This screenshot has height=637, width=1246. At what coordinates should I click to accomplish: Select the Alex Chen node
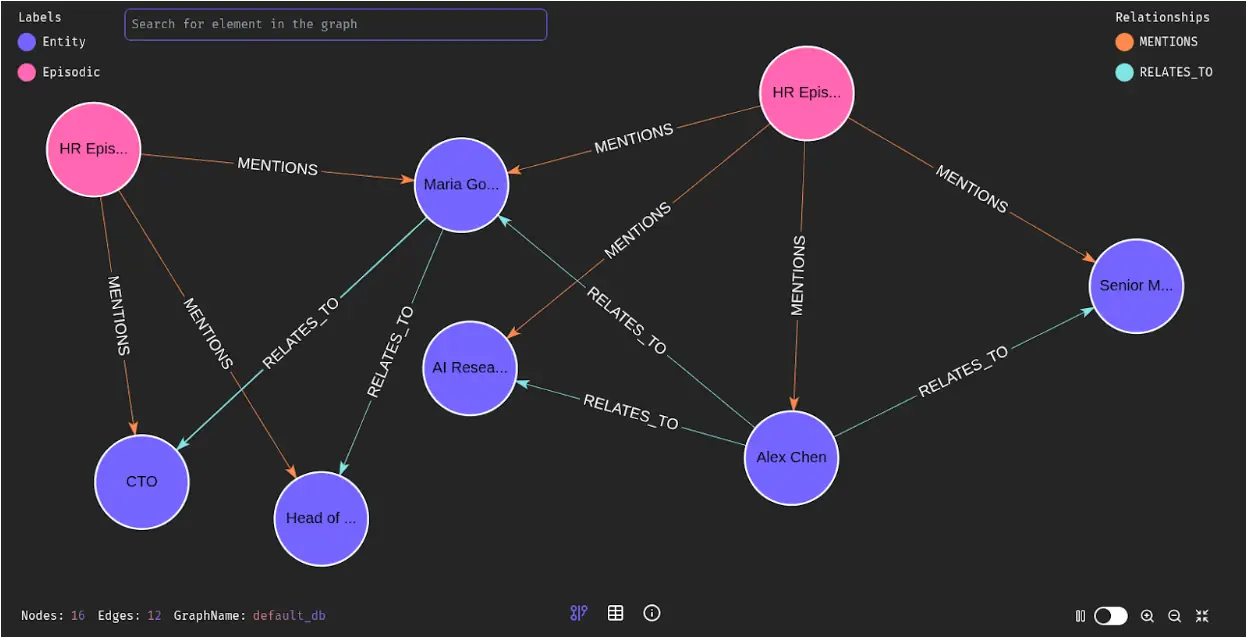pyautogui.click(x=791, y=458)
